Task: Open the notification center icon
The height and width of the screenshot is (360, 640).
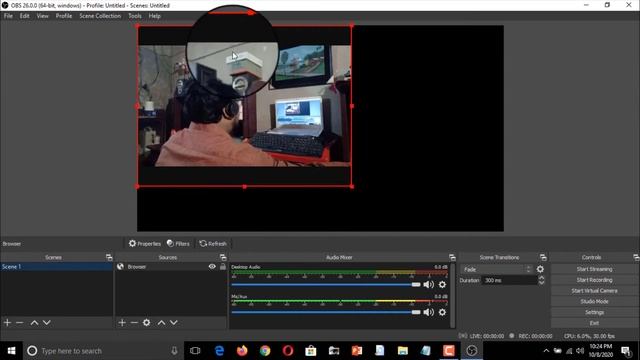Action: (x=626, y=351)
